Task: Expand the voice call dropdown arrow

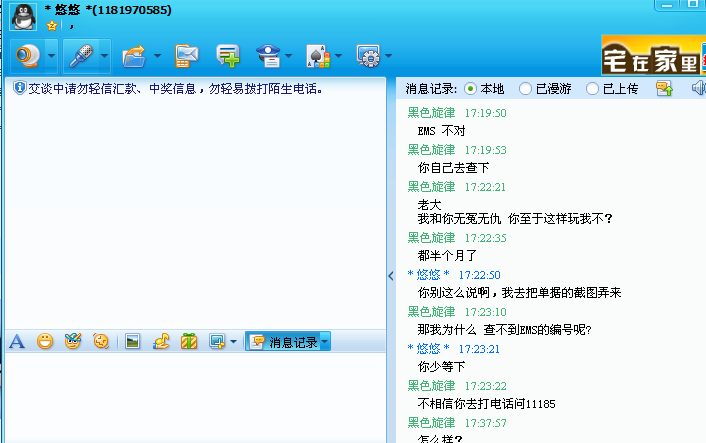Action: pos(104,56)
